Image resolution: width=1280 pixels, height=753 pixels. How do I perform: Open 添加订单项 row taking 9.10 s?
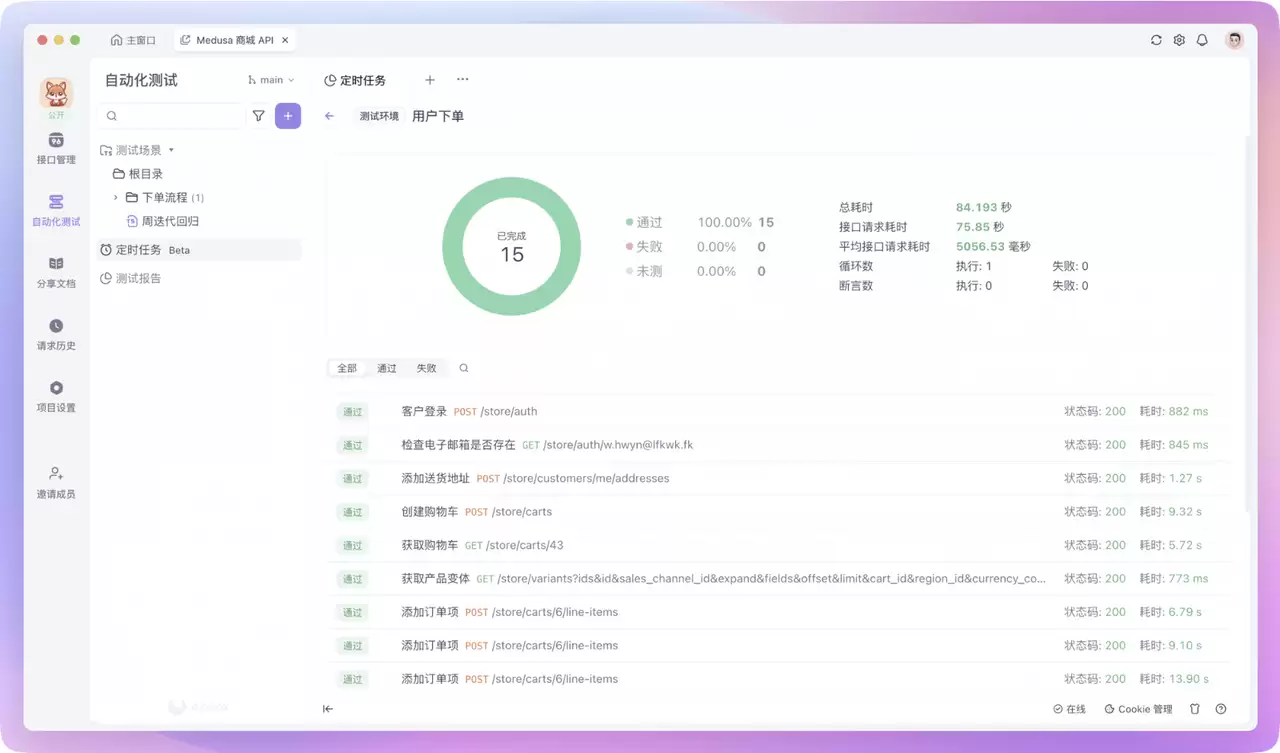tap(779, 646)
